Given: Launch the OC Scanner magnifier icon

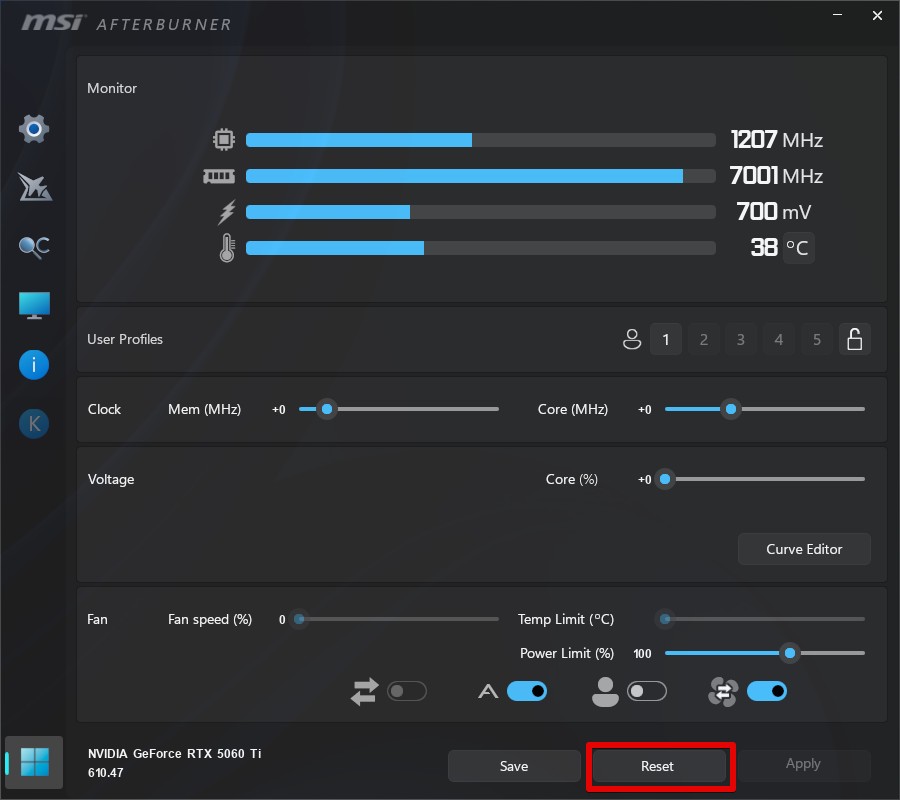Looking at the screenshot, I should click(34, 247).
